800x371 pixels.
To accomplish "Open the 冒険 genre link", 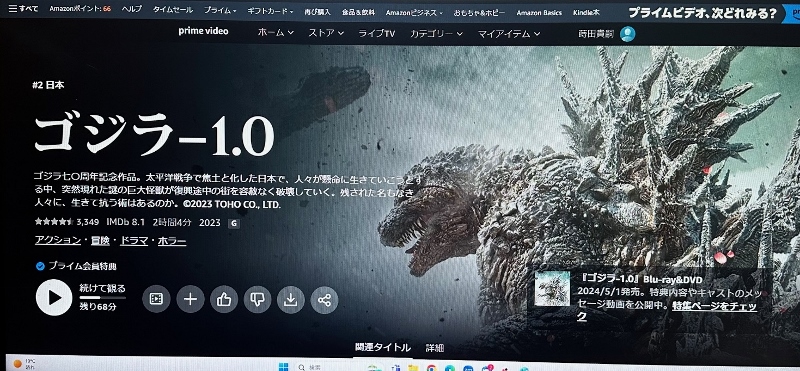I will click(101, 240).
